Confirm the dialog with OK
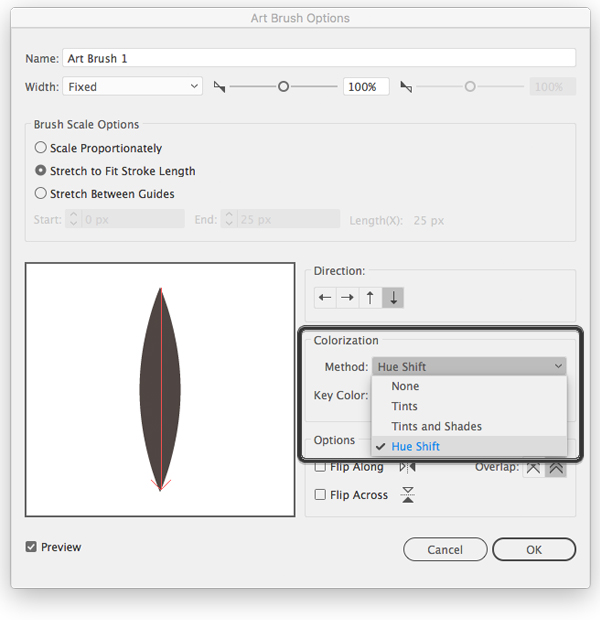 coord(534,550)
